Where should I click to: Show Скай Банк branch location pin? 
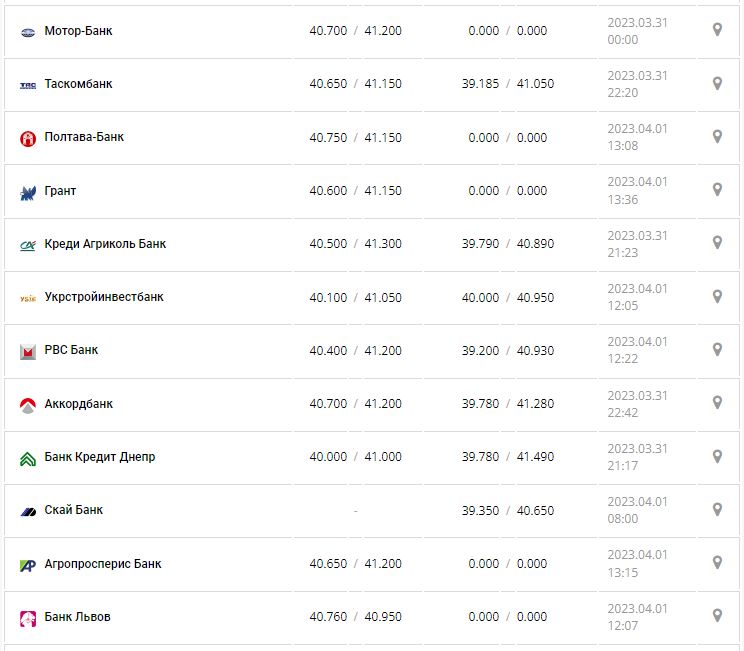717,509
